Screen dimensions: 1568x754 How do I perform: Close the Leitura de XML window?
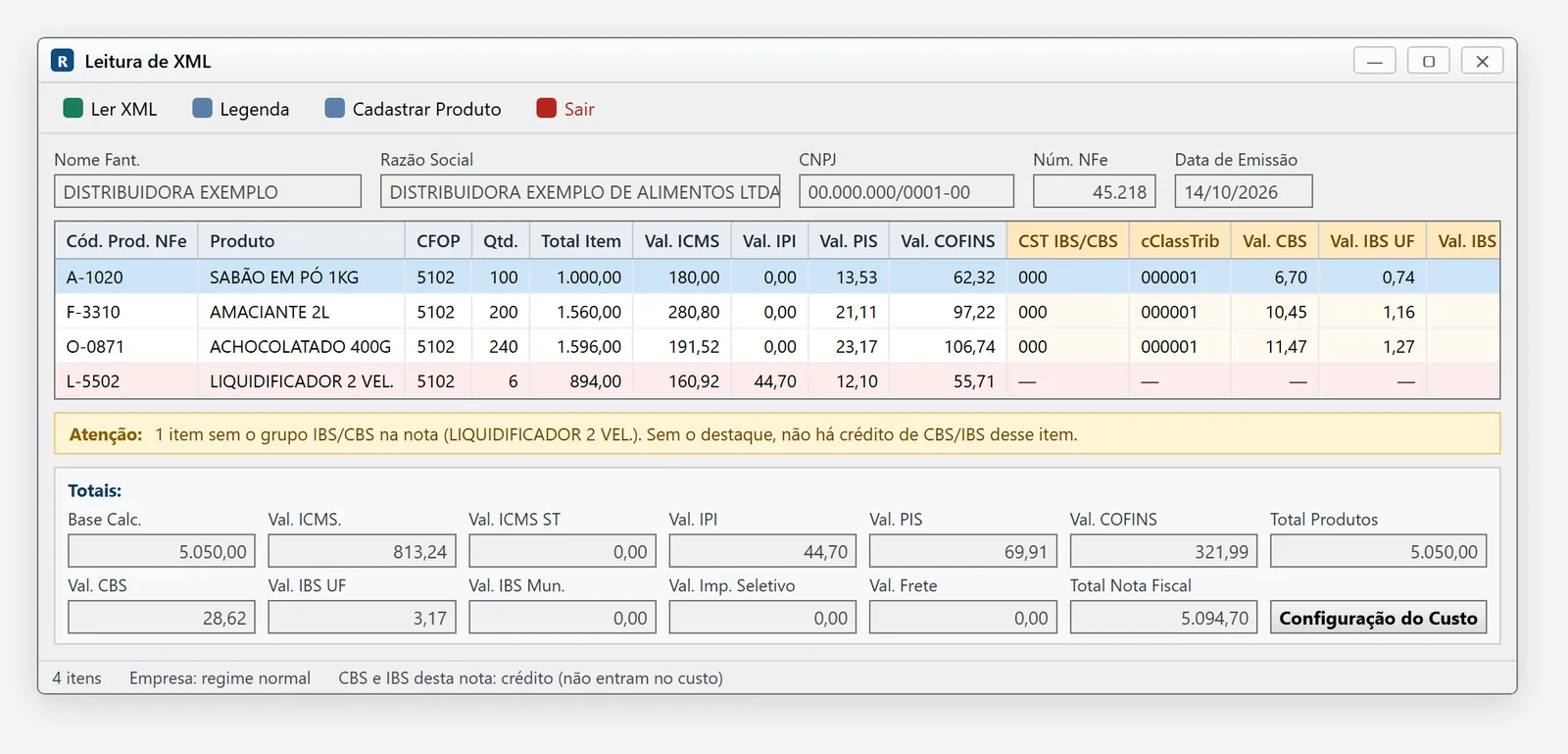[x=1482, y=61]
